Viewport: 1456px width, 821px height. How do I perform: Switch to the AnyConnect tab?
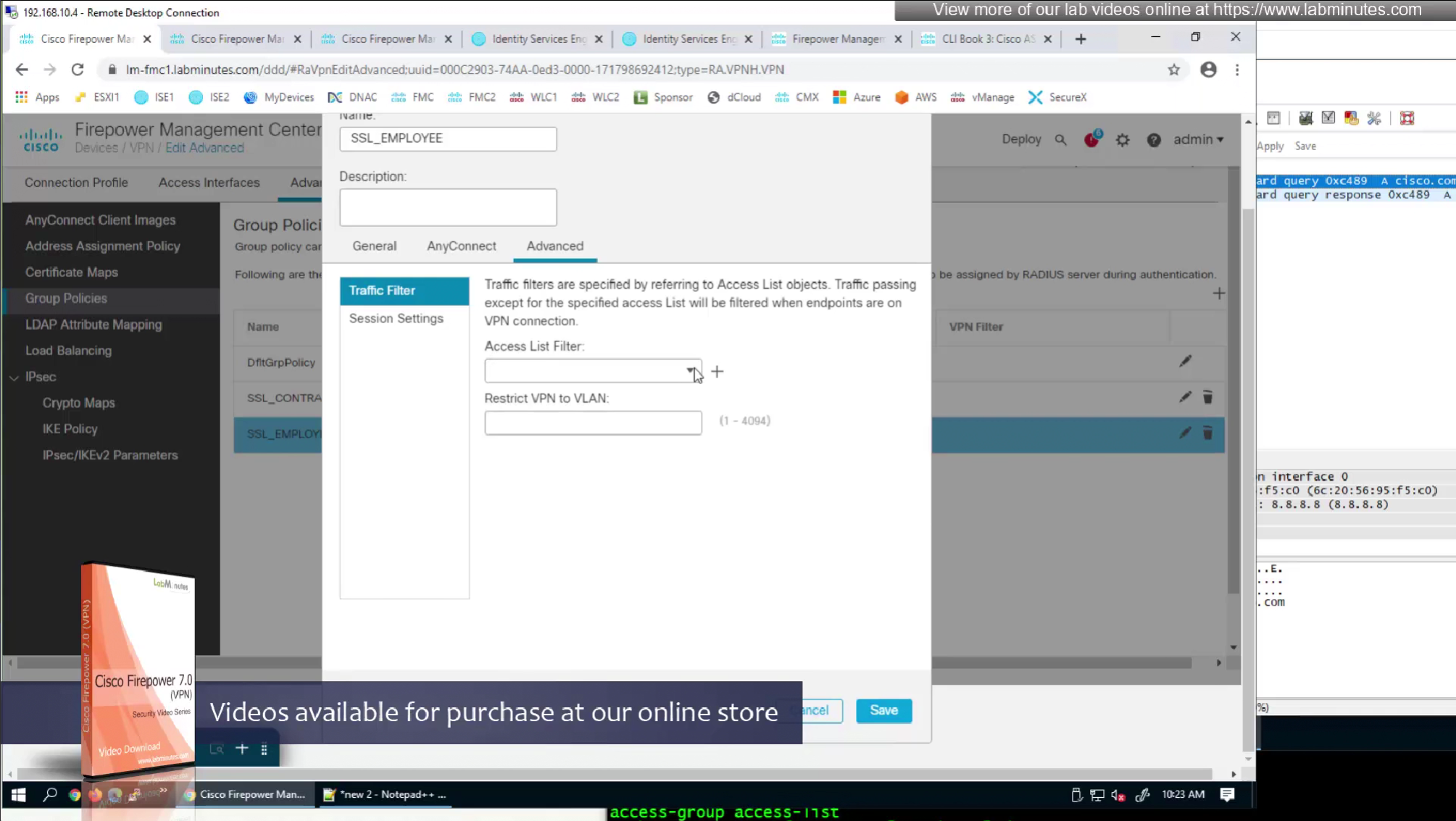click(x=461, y=246)
